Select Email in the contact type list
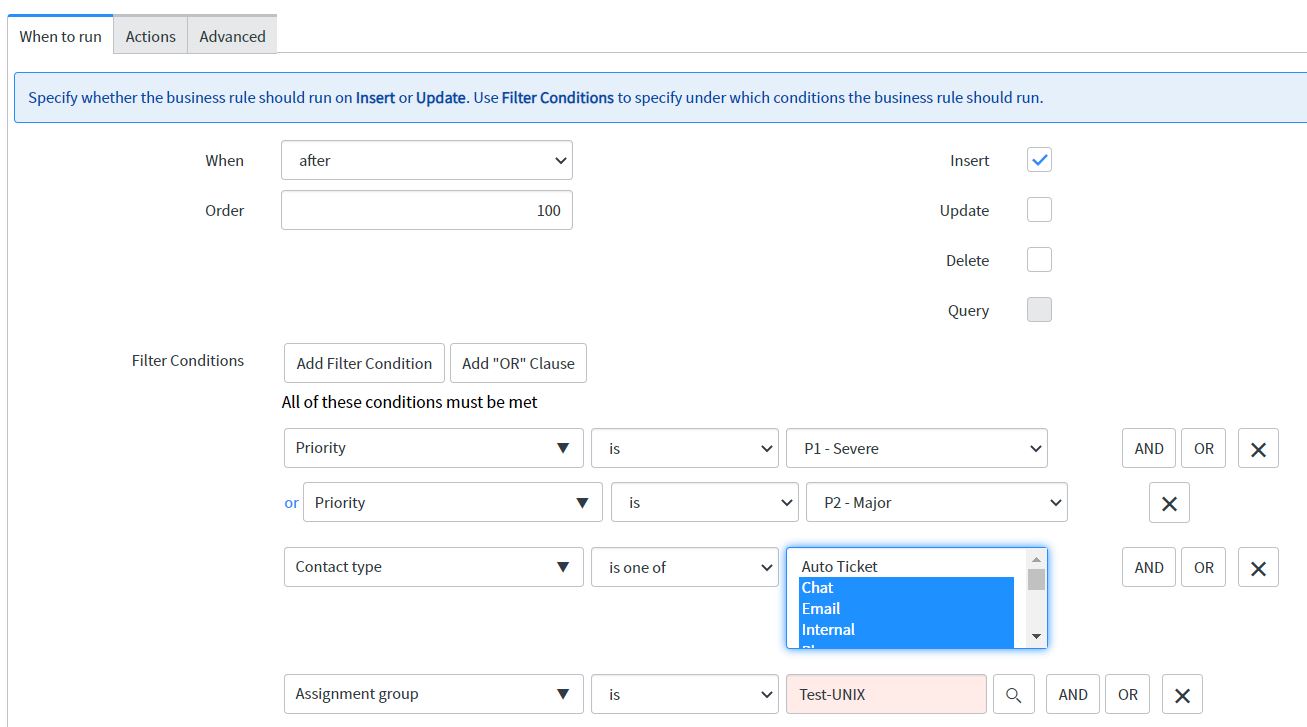The image size is (1307, 727). click(x=906, y=608)
